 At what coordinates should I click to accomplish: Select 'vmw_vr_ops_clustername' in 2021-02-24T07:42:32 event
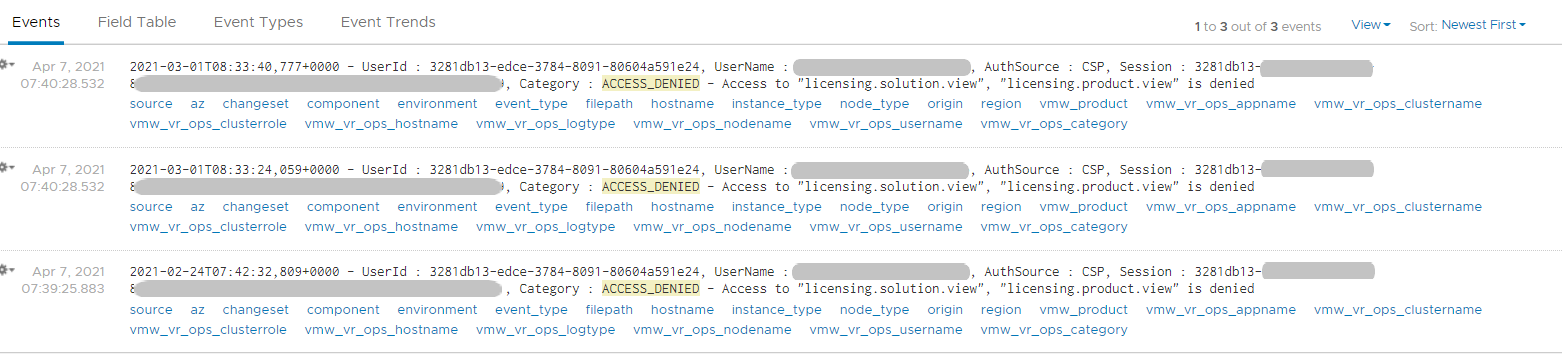1398,309
